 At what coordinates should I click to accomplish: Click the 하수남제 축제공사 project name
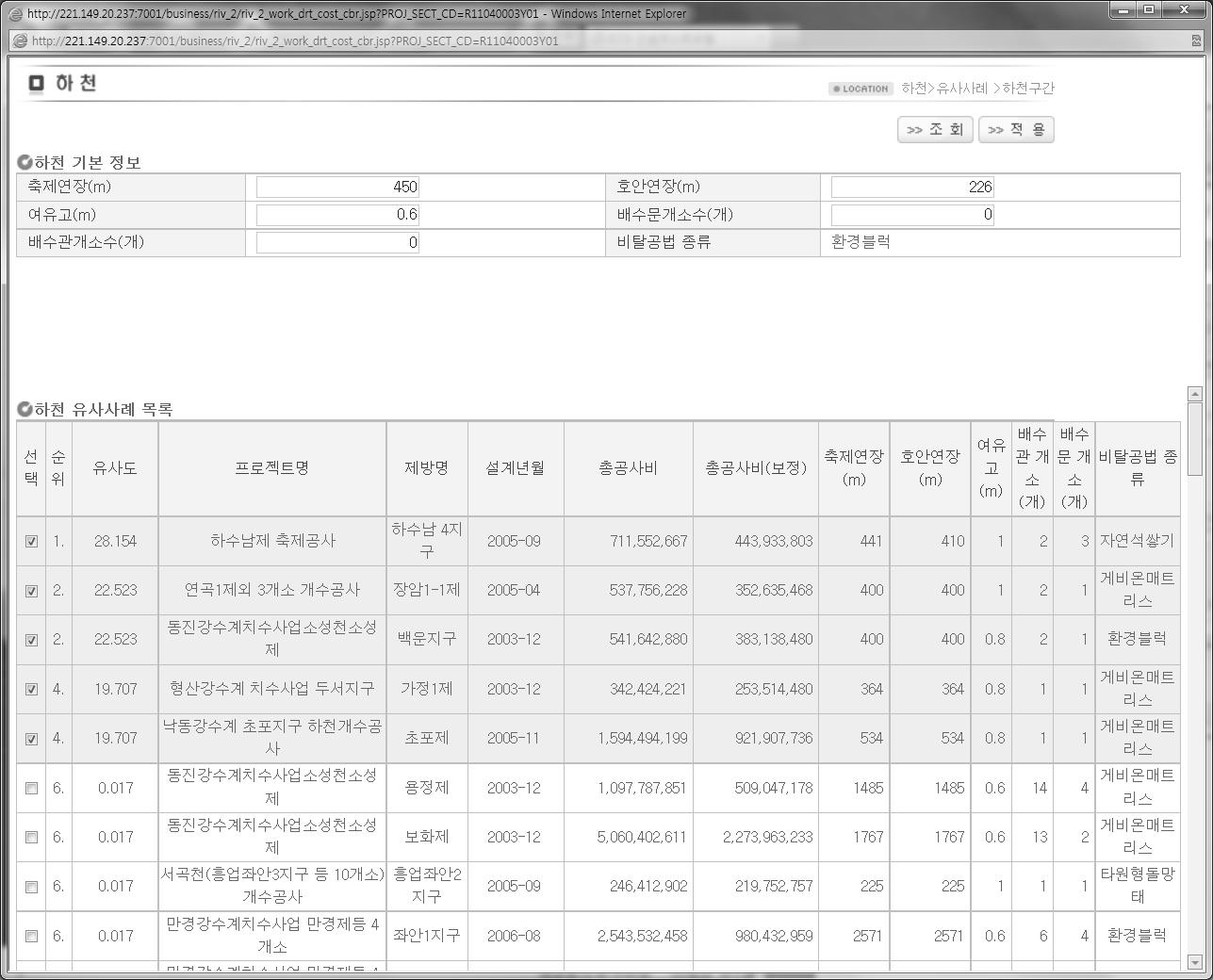coord(273,541)
